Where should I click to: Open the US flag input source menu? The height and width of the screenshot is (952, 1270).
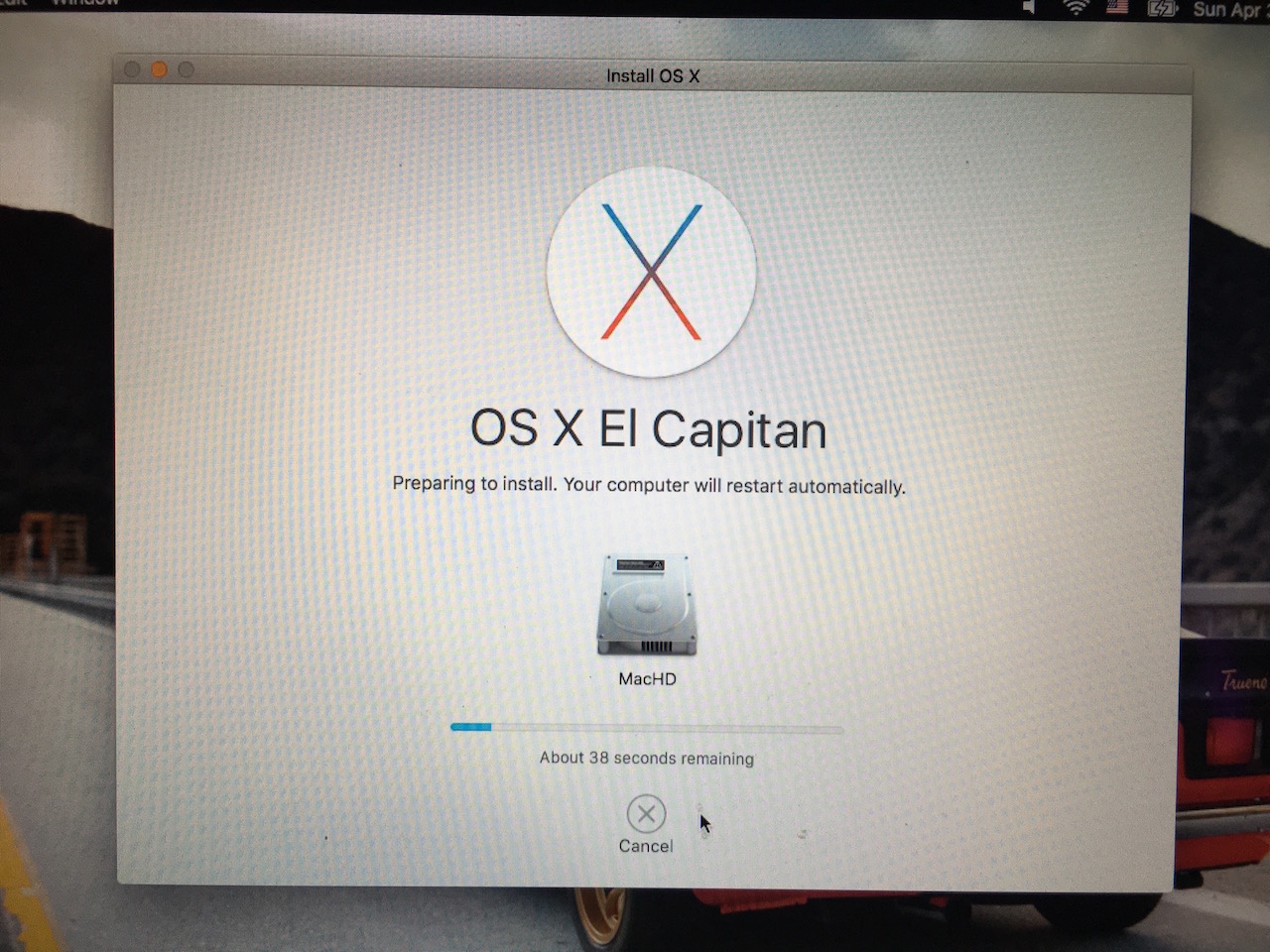[1117, 7]
